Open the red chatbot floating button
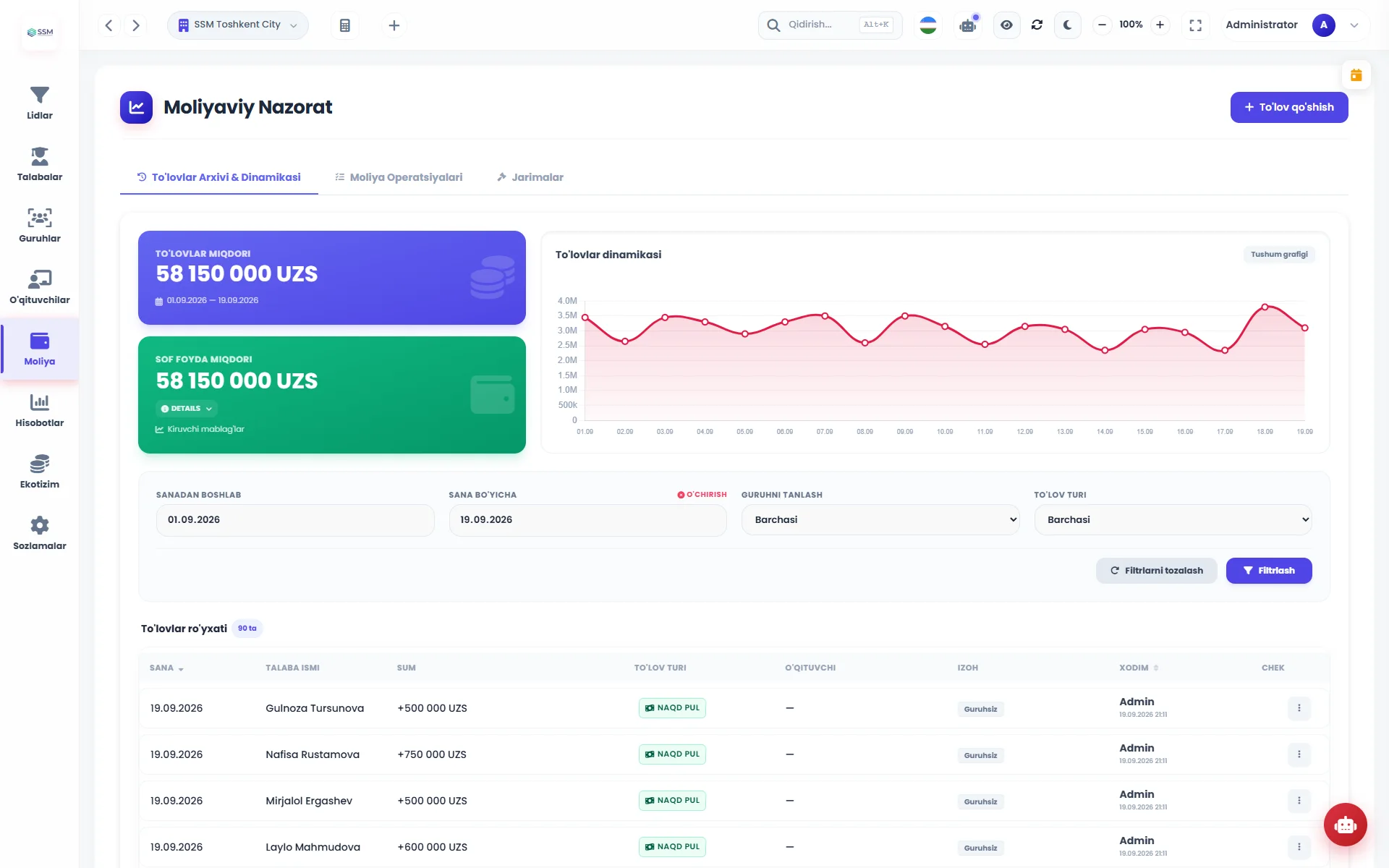Screen dimensions: 1389x868 [x=1345, y=825]
